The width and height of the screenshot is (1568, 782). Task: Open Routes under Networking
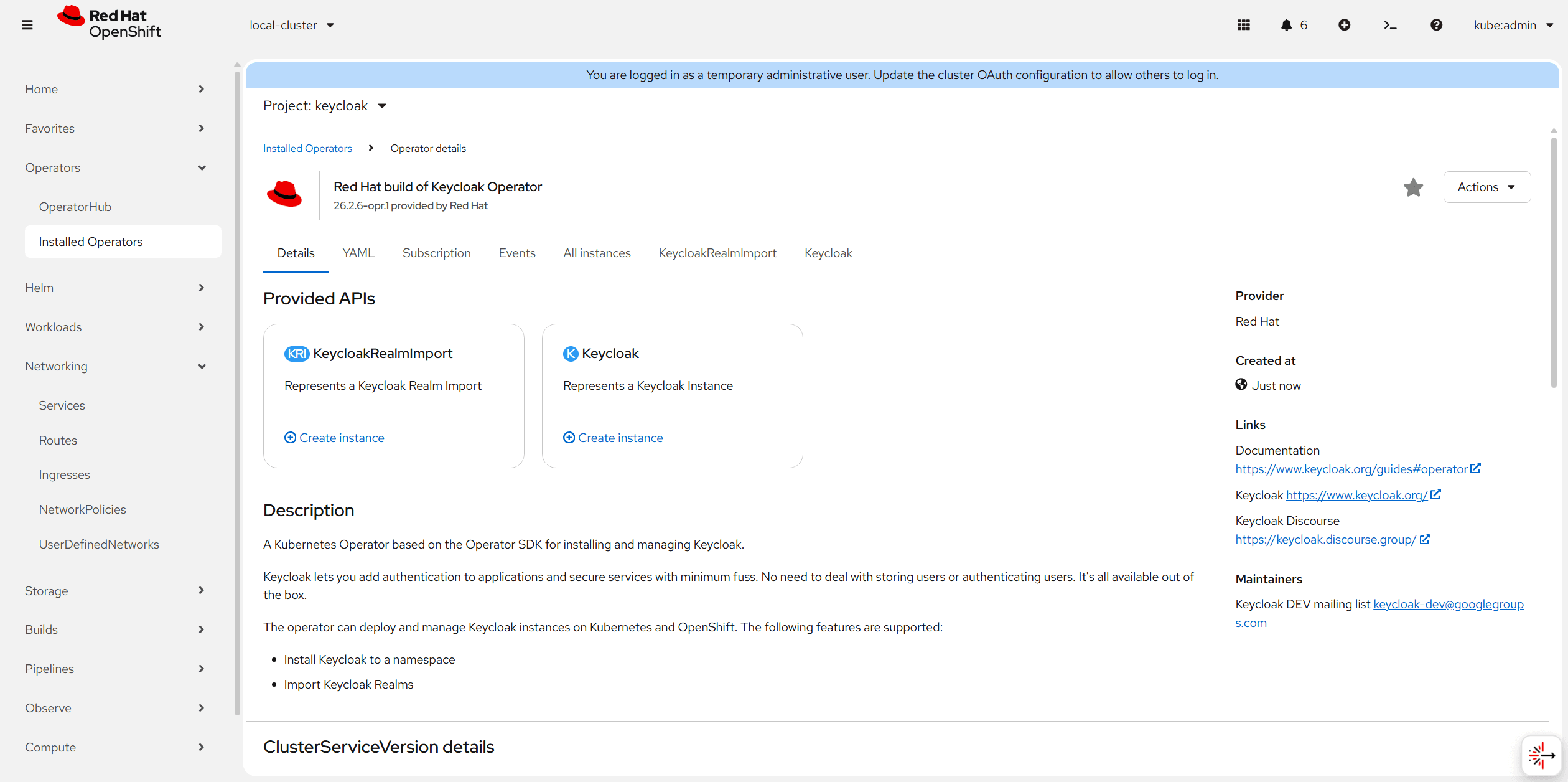123,440
